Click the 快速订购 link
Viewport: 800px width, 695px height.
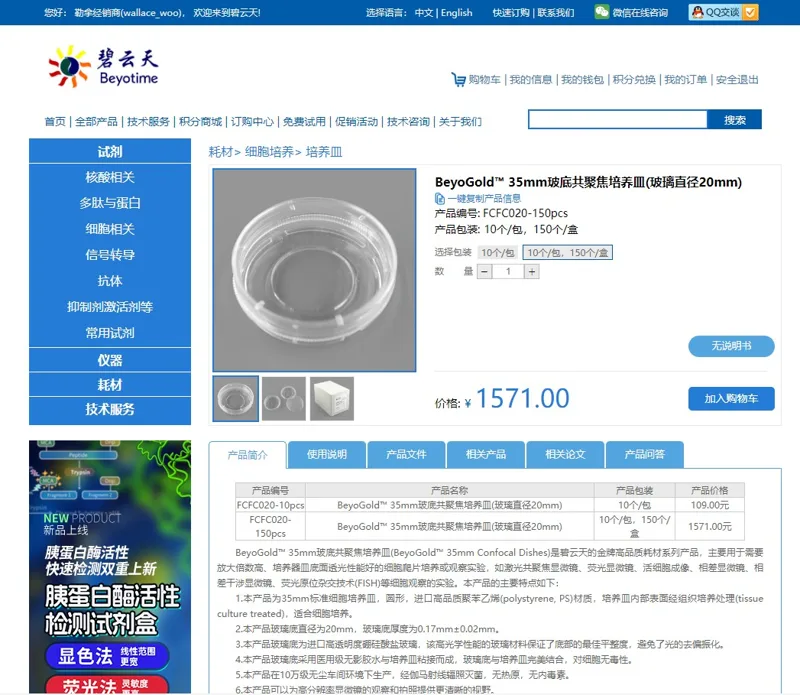(511, 13)
